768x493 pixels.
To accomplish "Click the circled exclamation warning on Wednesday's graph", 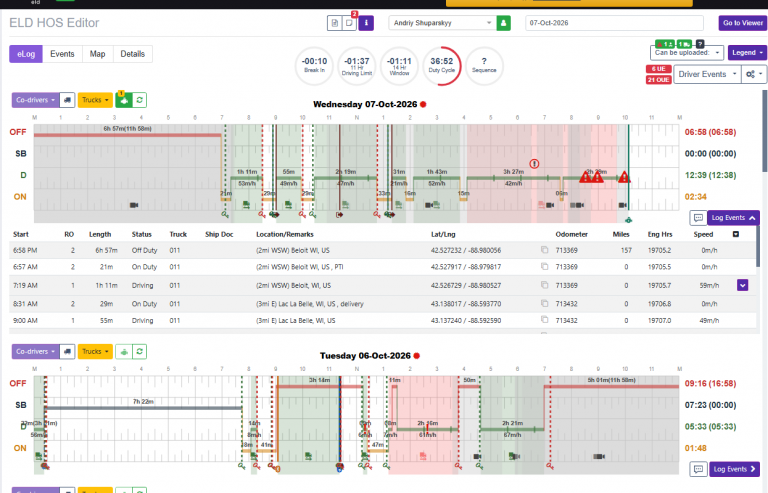I will point(534,164).
